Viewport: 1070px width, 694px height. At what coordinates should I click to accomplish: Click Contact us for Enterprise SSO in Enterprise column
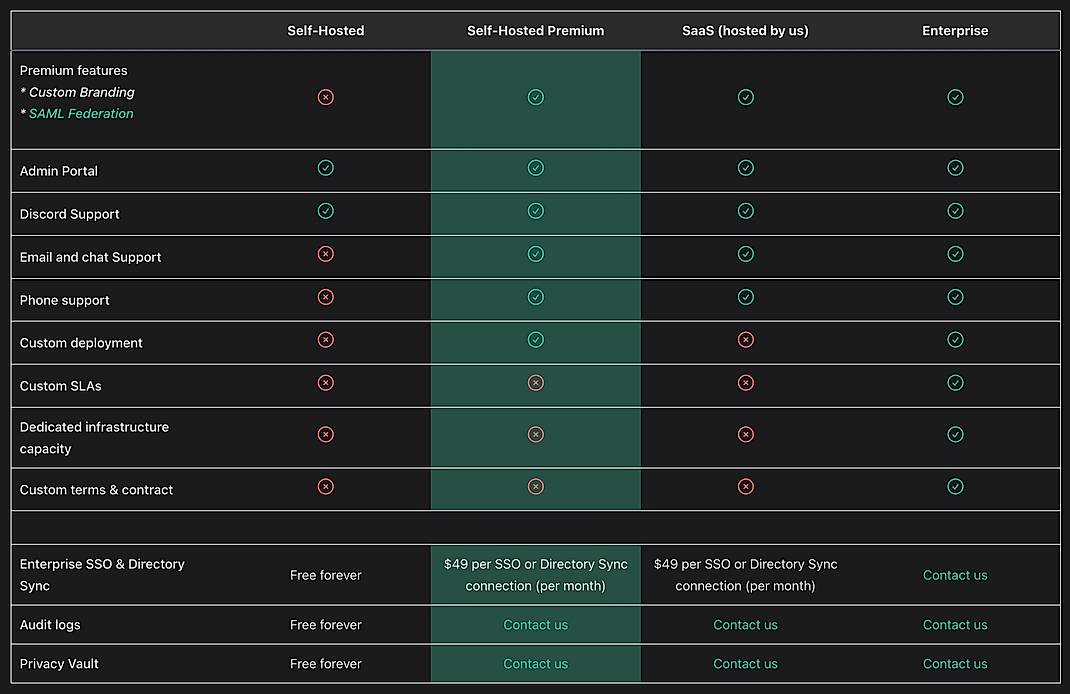coord(955,575)
